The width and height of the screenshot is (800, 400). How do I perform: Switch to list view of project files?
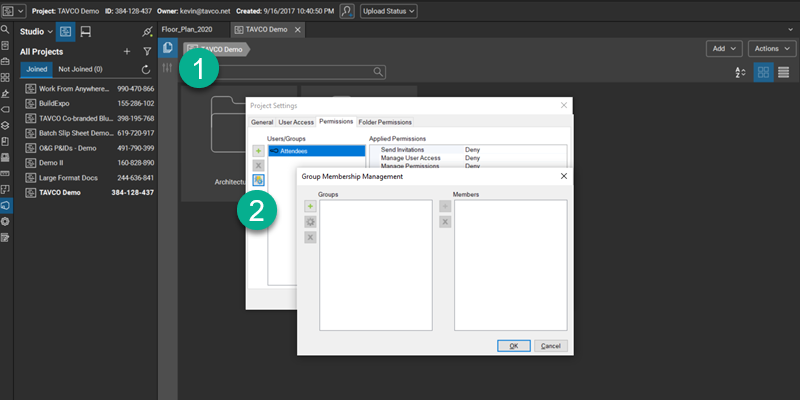[784, 72]
